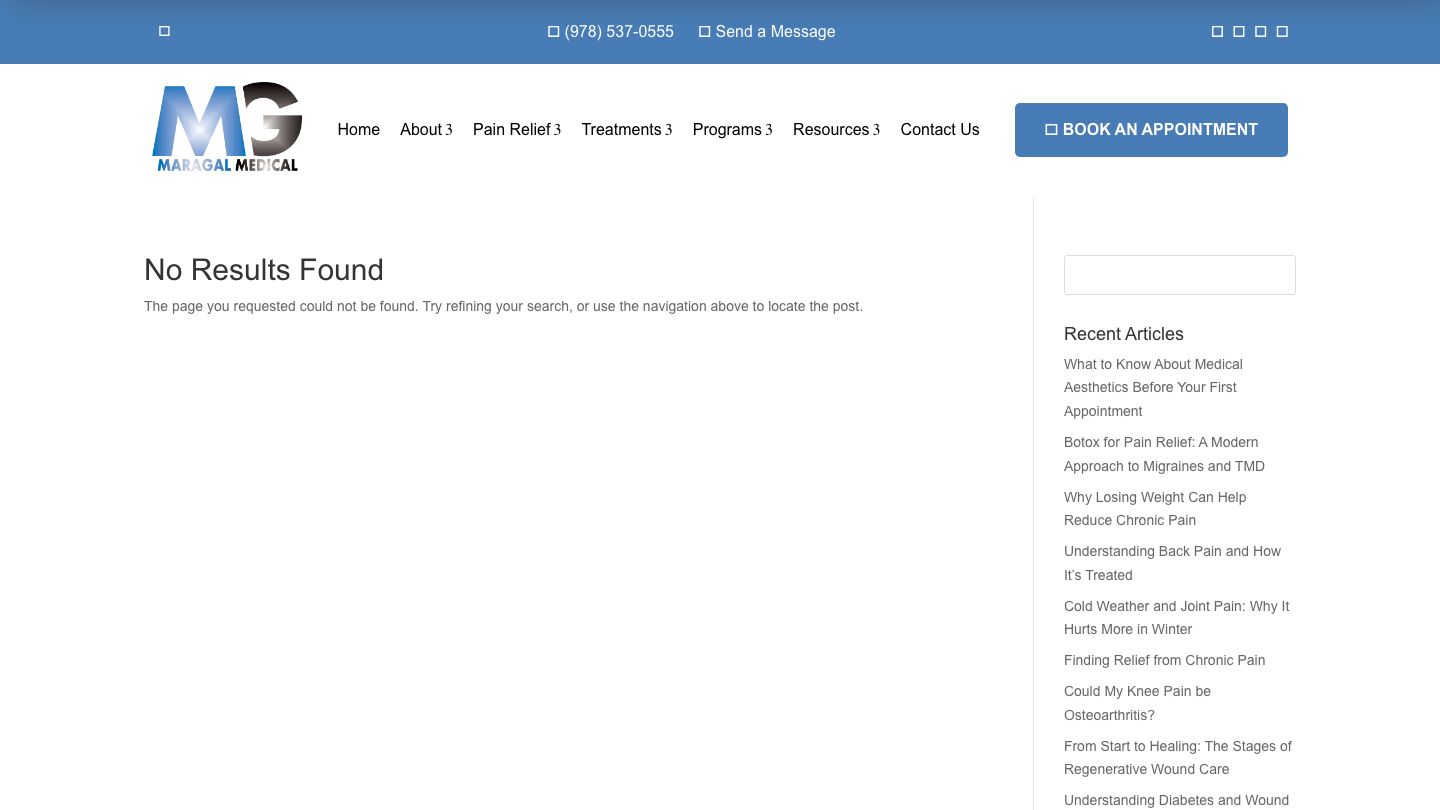Click the lone icon at left of blue top bar
The height and width of the screenshot is (810, 1440).
click(x=164, y=31)
